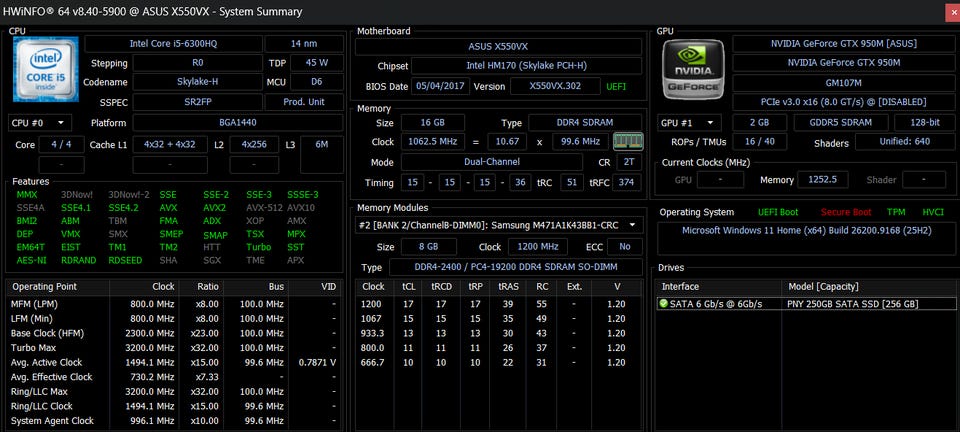960x432 pixels.
Task: Click the System Agent Clock row
Action: 174,421
